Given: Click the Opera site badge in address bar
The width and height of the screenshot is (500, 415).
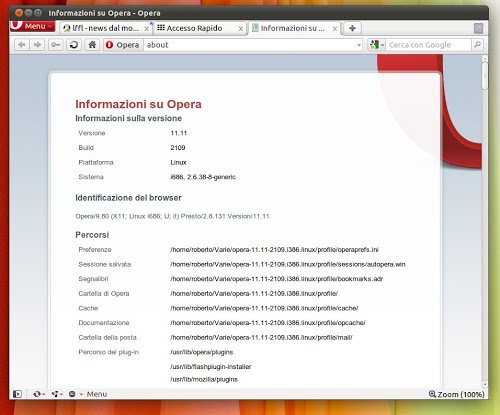Looking at the screenshot, I should [x=122, y=45].
